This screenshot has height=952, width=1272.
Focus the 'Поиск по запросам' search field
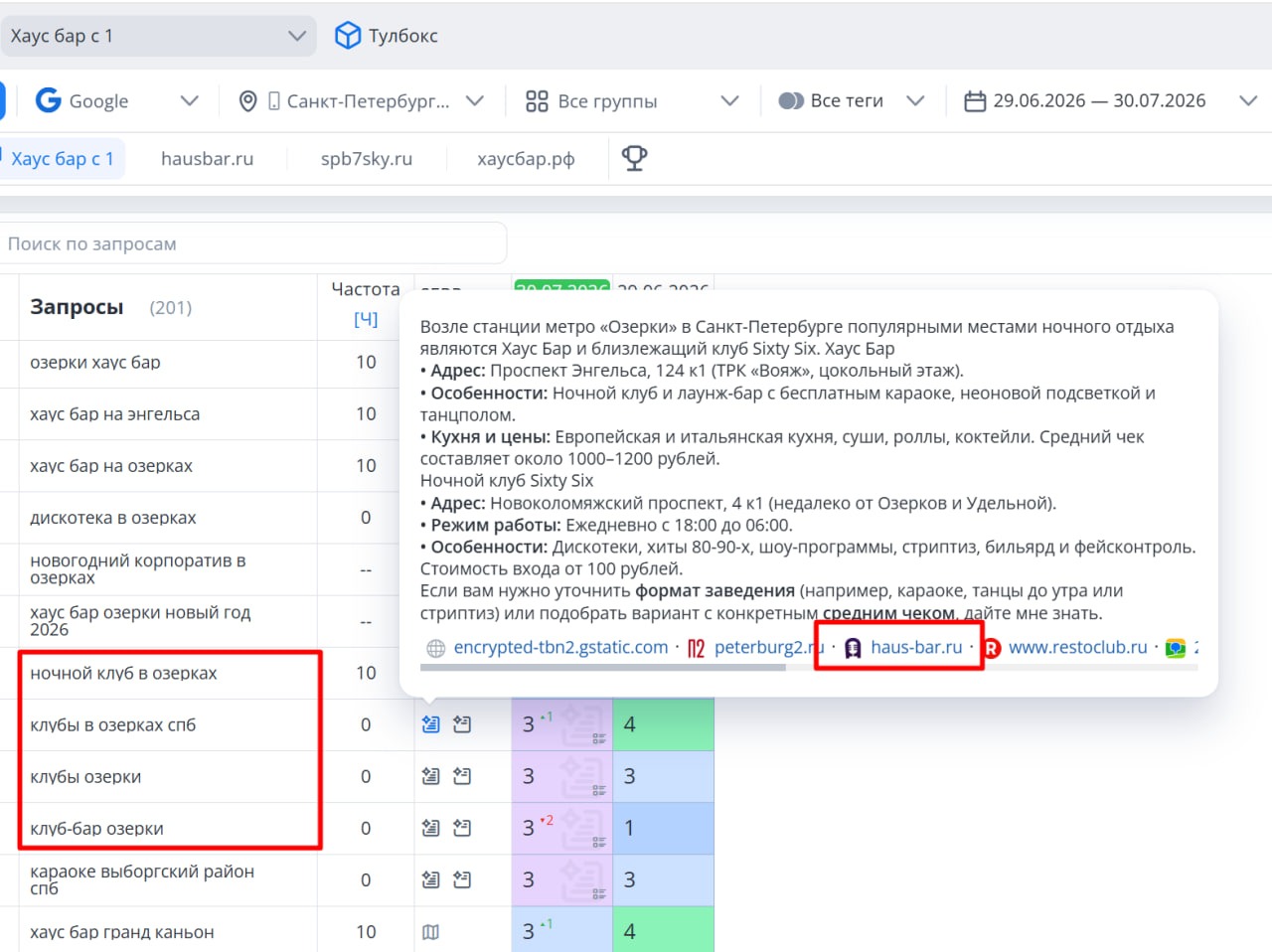(x=252, y=243)
